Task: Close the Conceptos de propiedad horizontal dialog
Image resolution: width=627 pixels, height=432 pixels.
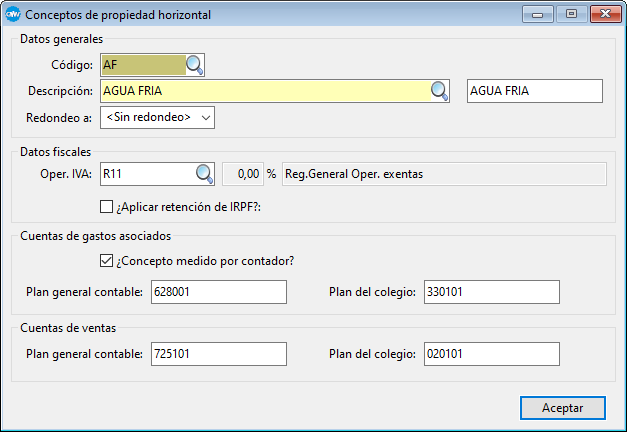Action: point(599,15)
